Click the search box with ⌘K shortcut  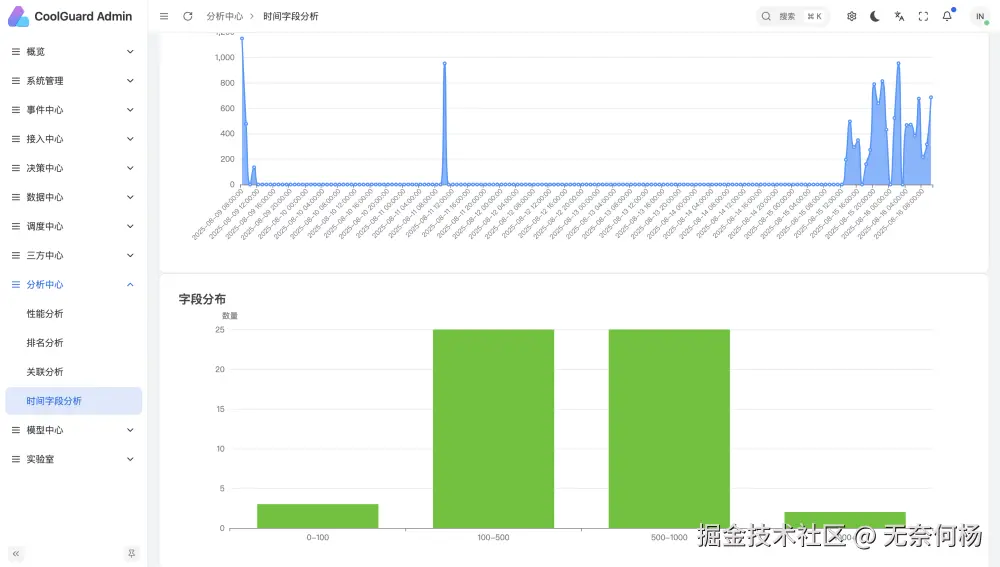pos(792,17)
